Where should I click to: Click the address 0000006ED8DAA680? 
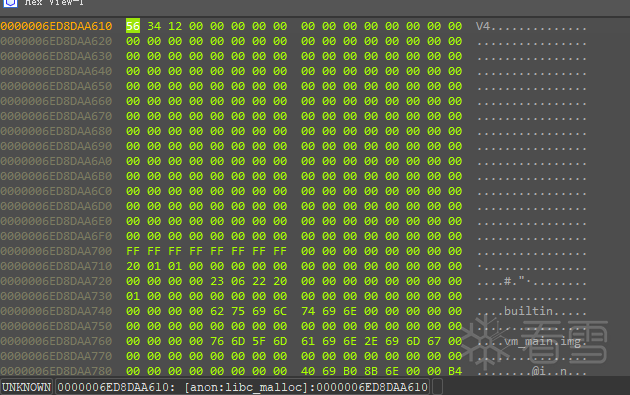click(x=56, y=131)
